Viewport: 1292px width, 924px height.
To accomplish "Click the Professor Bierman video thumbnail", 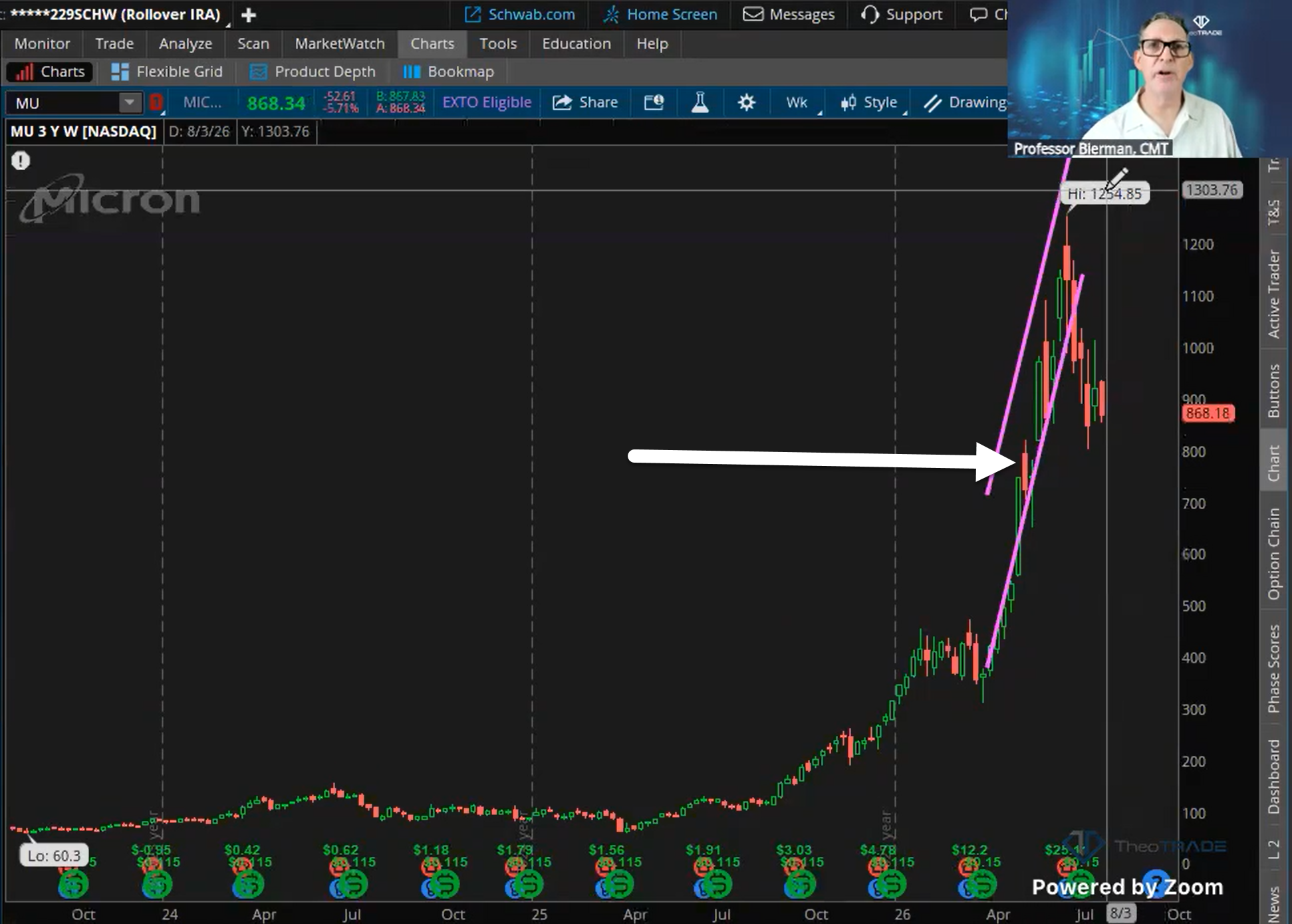I will pos(1150,79).
